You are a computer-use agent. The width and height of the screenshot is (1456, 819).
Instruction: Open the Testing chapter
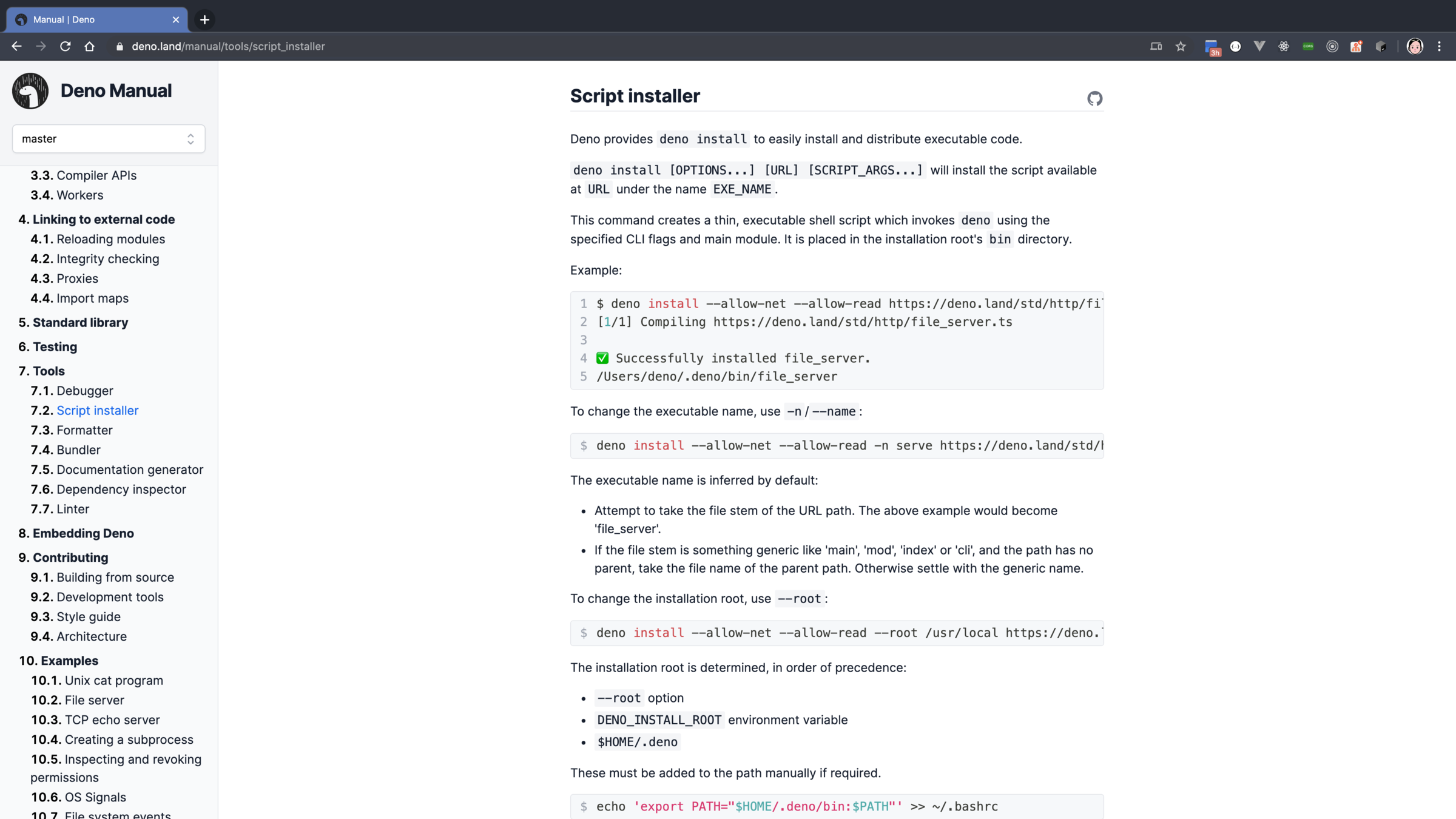pos(55,346)
